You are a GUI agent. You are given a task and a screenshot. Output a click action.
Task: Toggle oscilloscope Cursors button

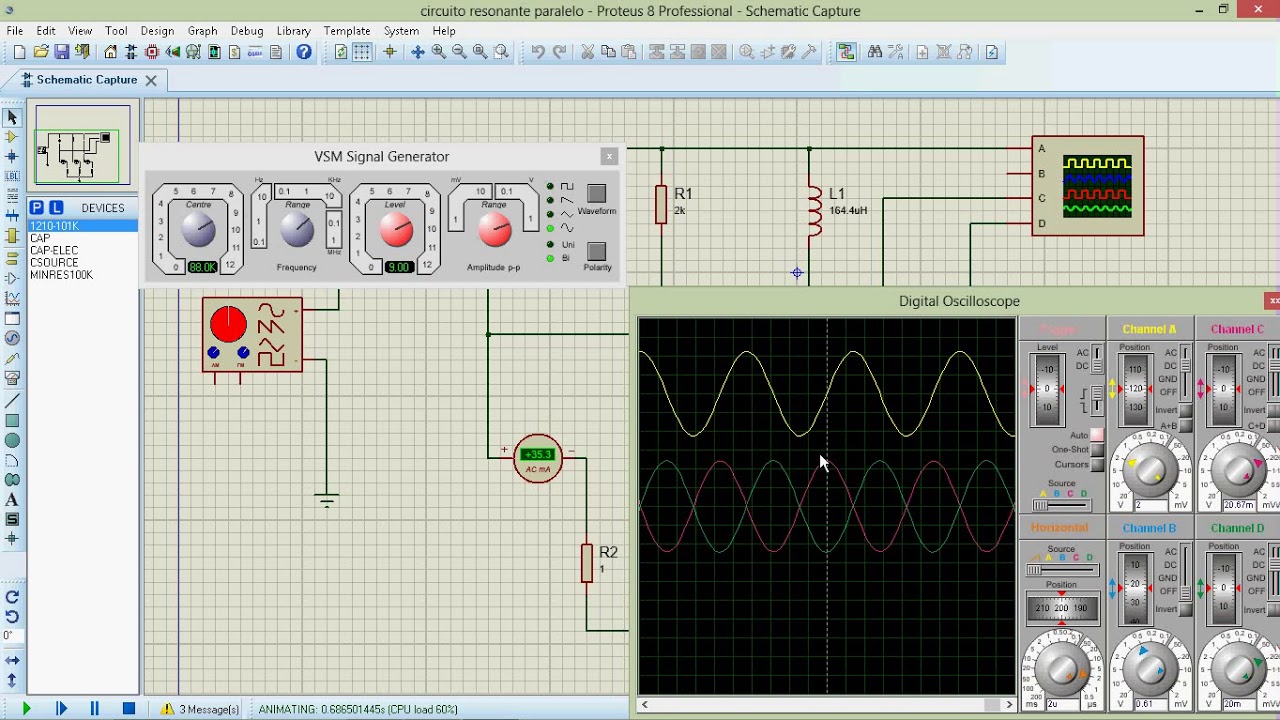pyautogui.click(x=1097, y=465)
